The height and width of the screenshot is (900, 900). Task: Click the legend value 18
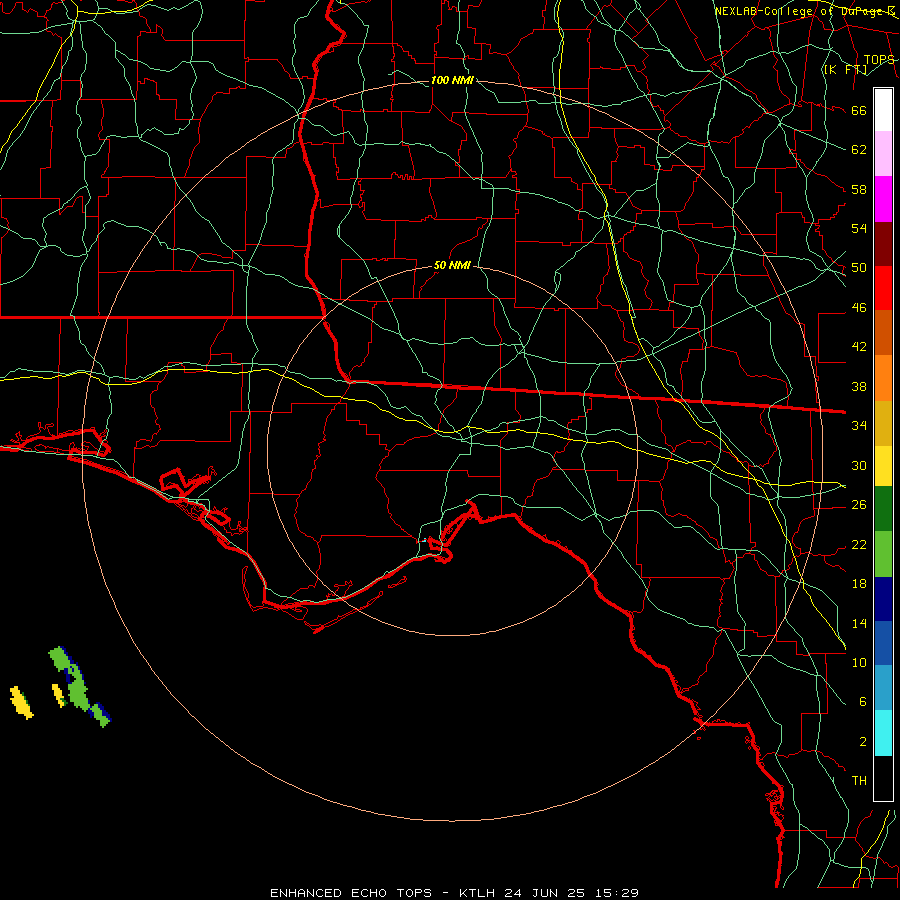859,584
